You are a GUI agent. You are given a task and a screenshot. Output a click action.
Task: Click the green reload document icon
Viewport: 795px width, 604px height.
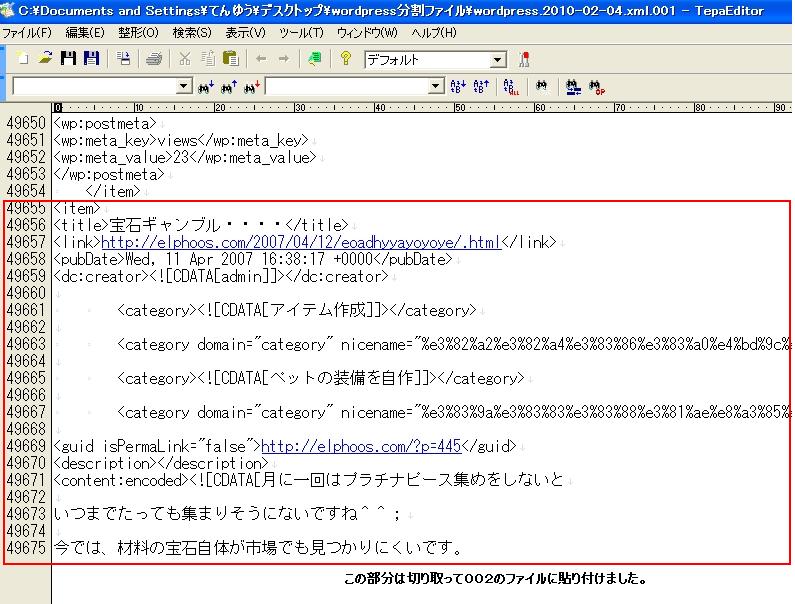coord(315,59)
